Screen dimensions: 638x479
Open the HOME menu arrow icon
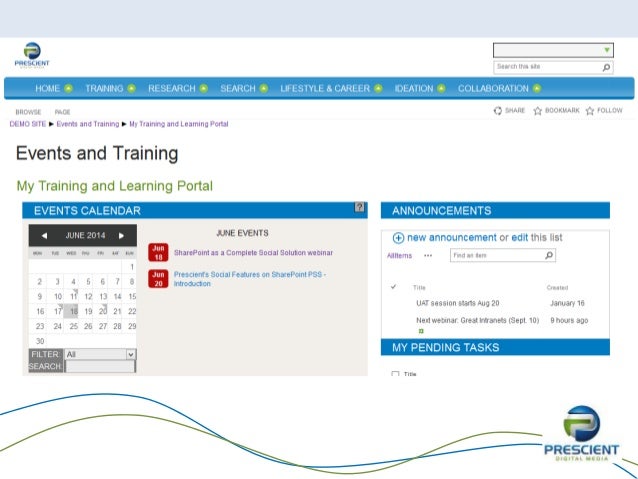[x=68, y=88]
